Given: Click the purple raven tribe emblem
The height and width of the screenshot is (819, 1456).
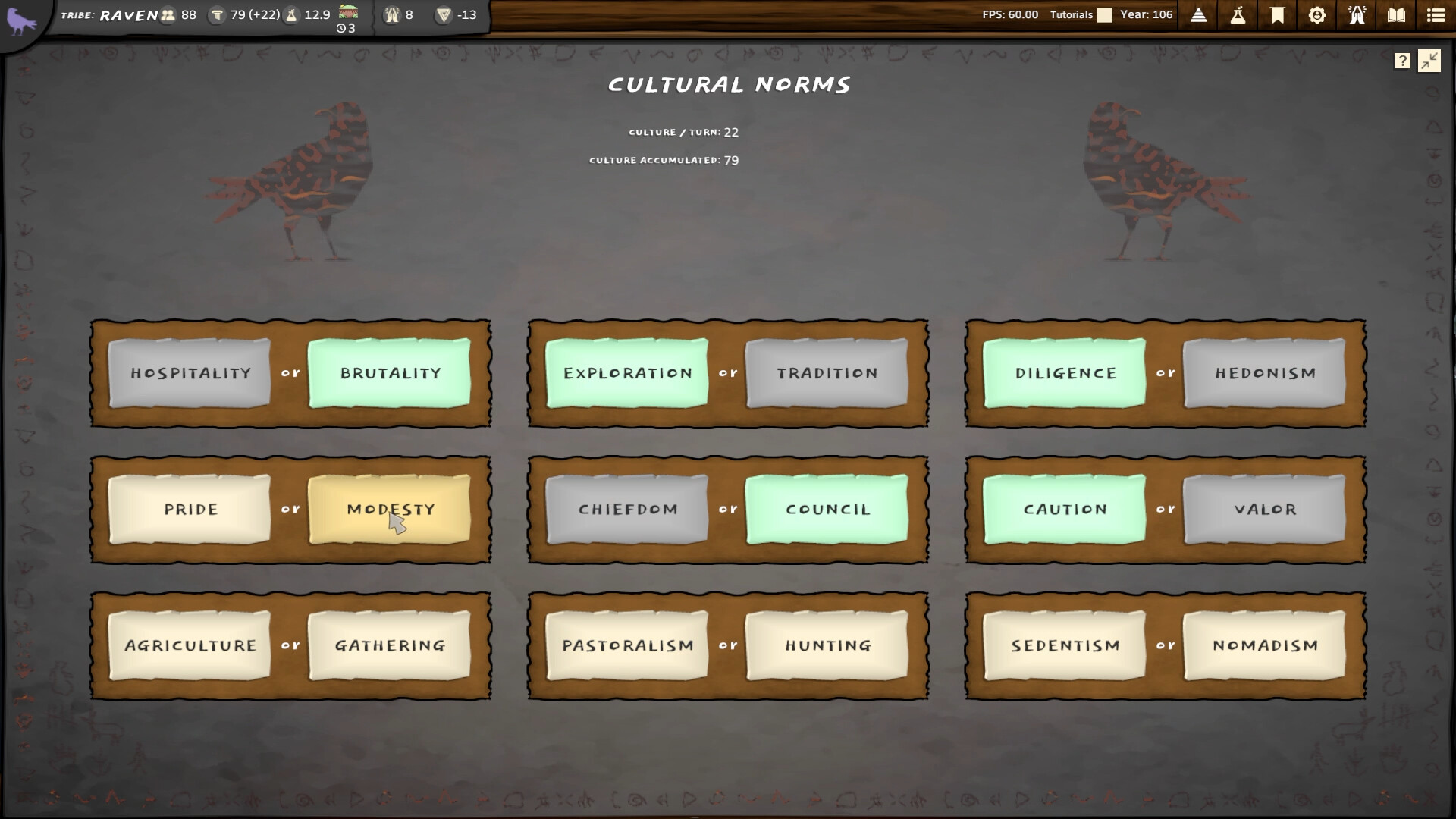Looking at the screenshot, I should [20, 20].
